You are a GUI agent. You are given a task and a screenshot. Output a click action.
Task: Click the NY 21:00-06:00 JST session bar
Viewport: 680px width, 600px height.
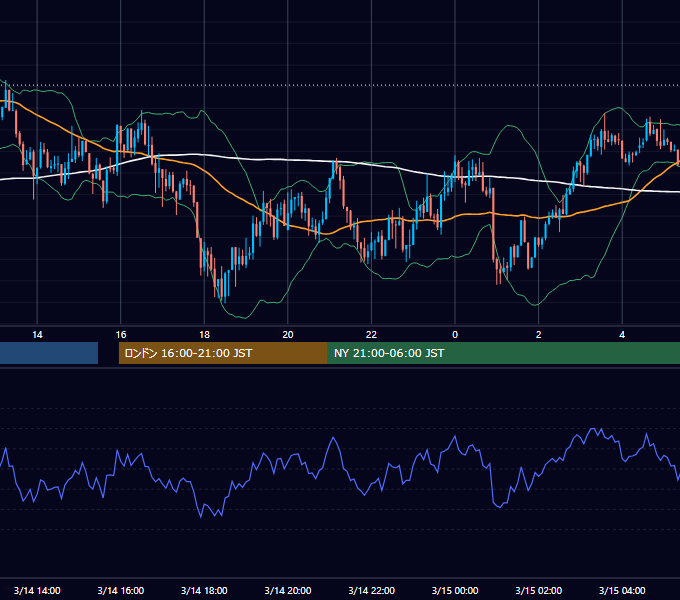504,353
